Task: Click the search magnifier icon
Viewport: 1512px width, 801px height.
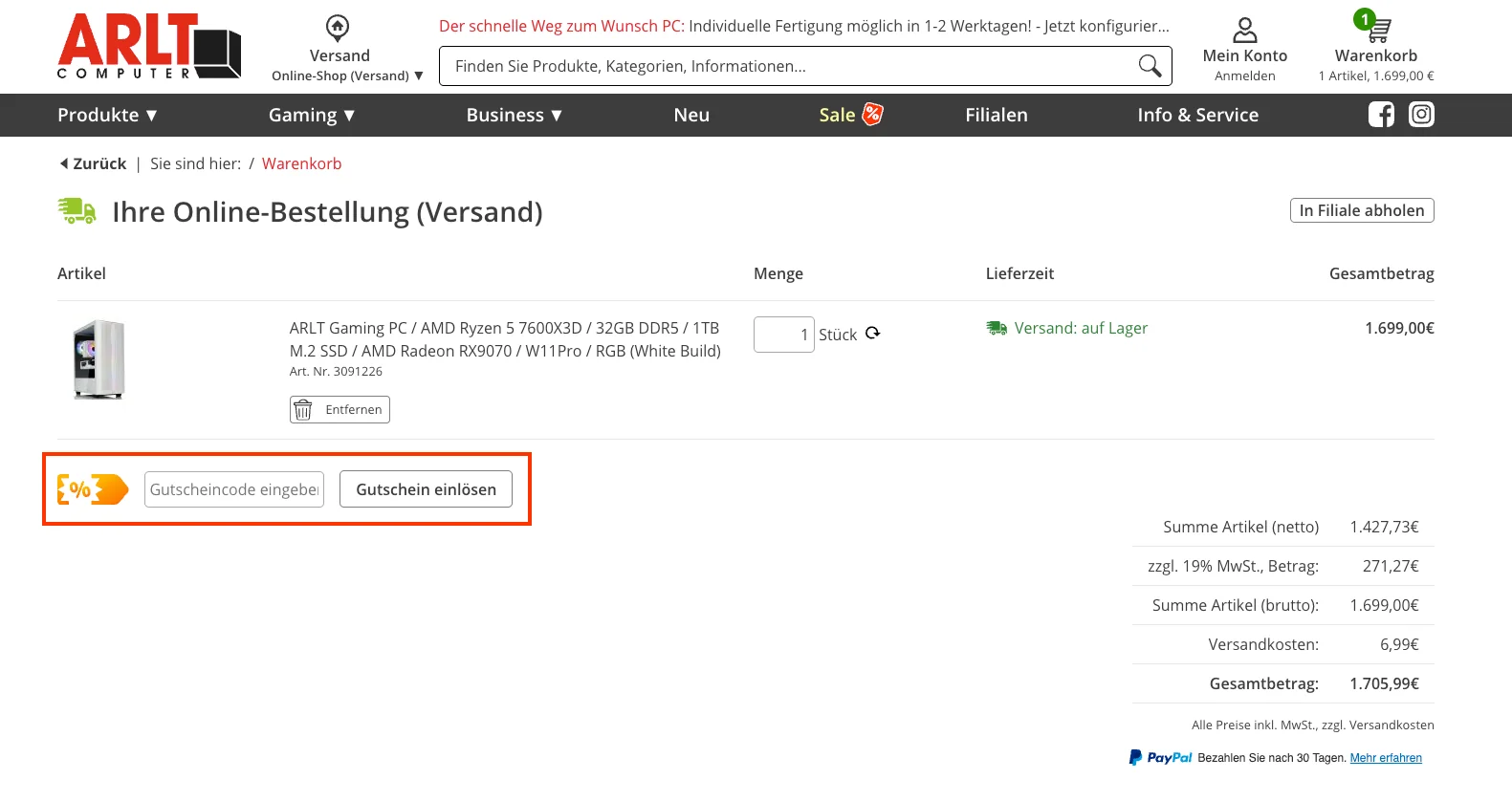Action: (x=1150, y=66)
